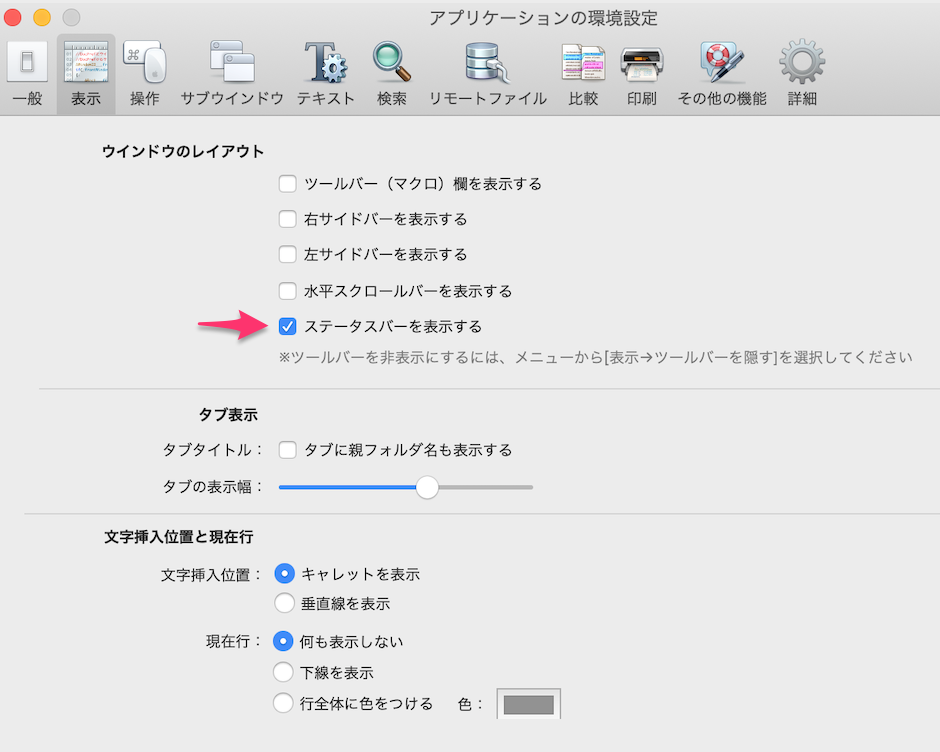Open リモートファイル preferences pane
This screenshot has width=940, height=752.
coord(487,73)
